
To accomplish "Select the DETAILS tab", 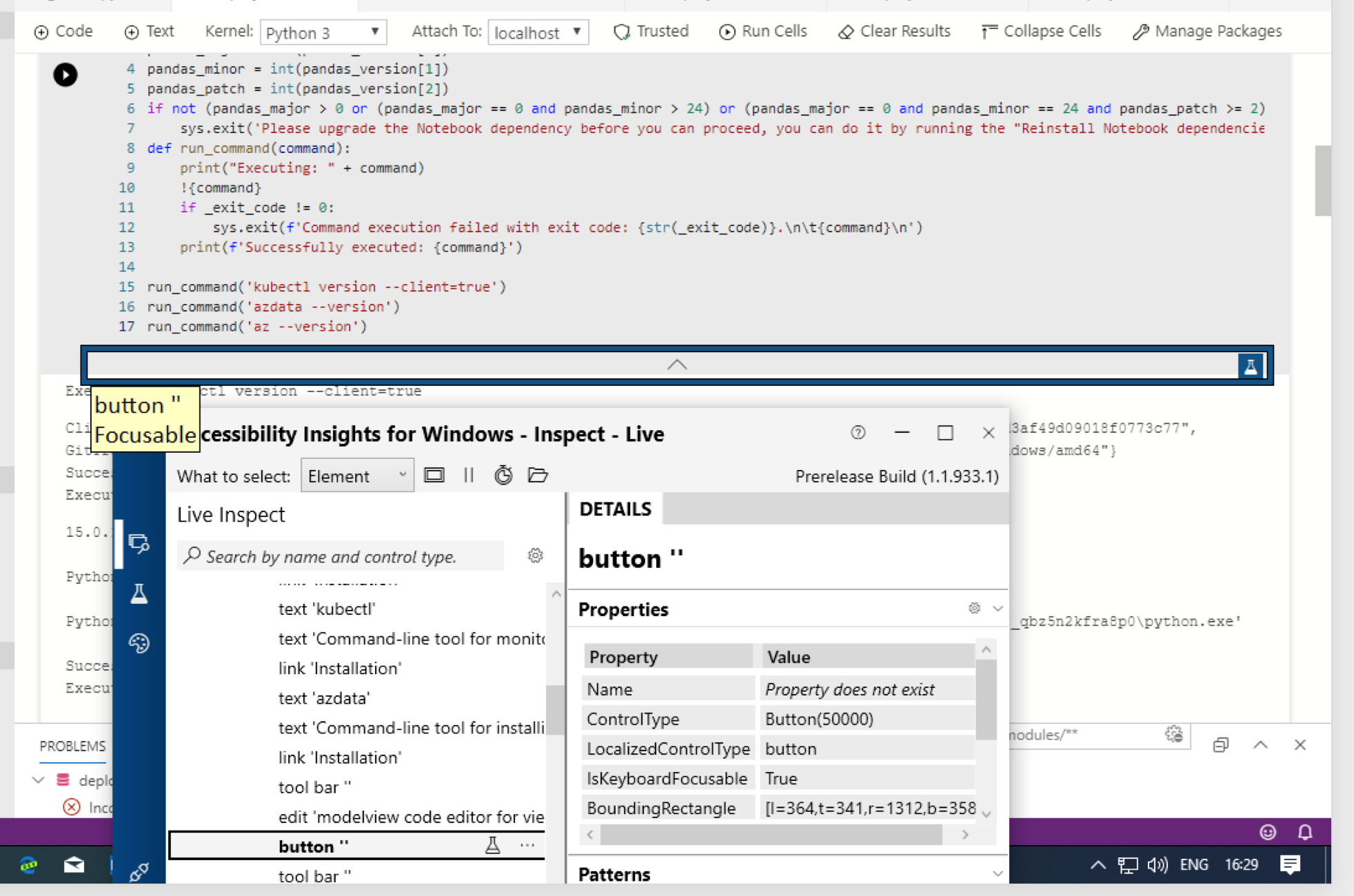I will 614,509.
